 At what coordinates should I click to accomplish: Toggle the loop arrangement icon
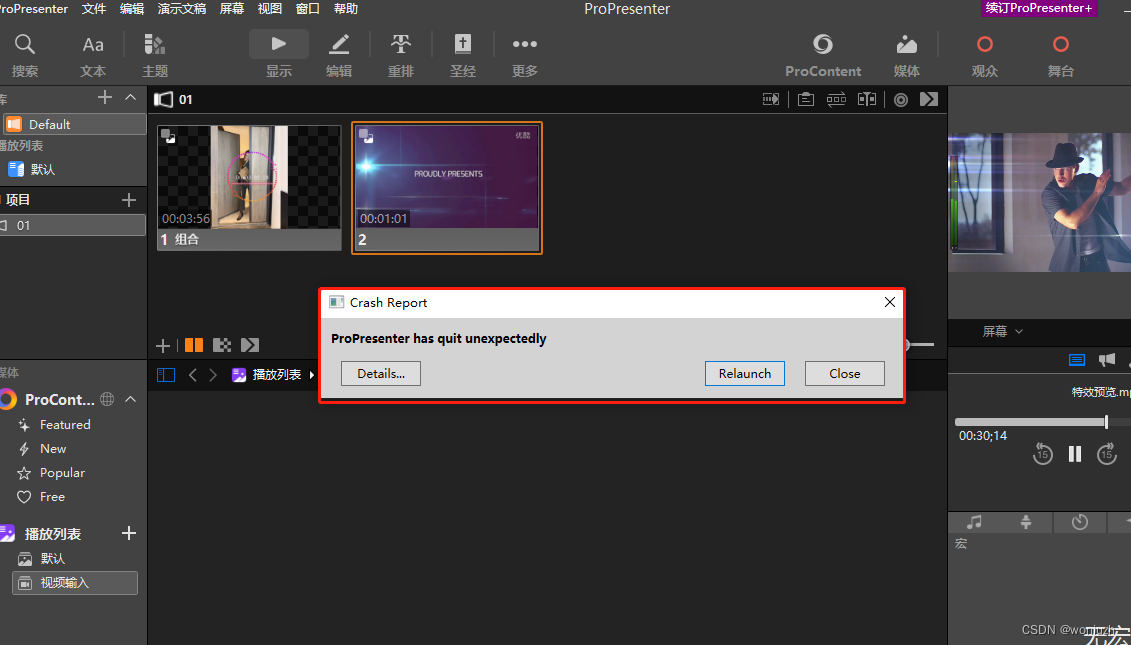(836, 100)
